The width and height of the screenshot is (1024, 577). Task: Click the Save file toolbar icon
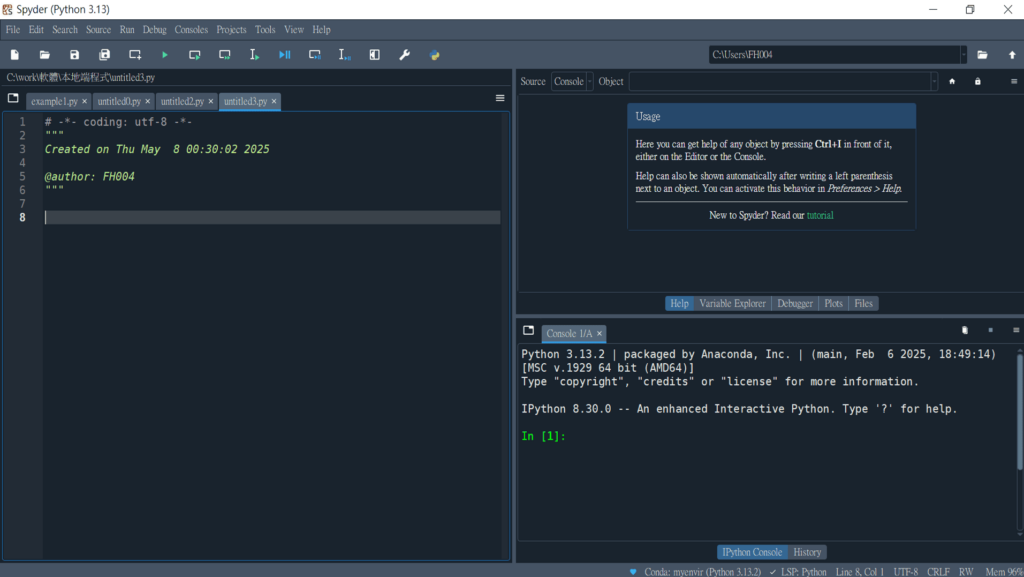pos(74,55)
